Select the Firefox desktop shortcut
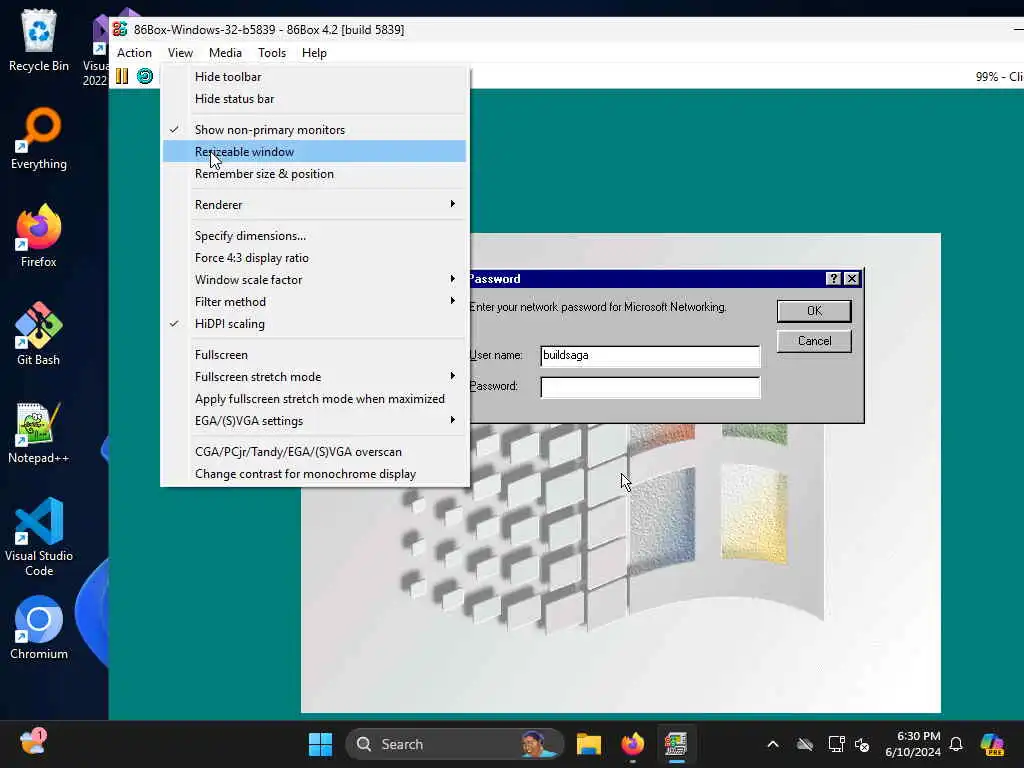 pyautogui.click(x=39, y=236)
